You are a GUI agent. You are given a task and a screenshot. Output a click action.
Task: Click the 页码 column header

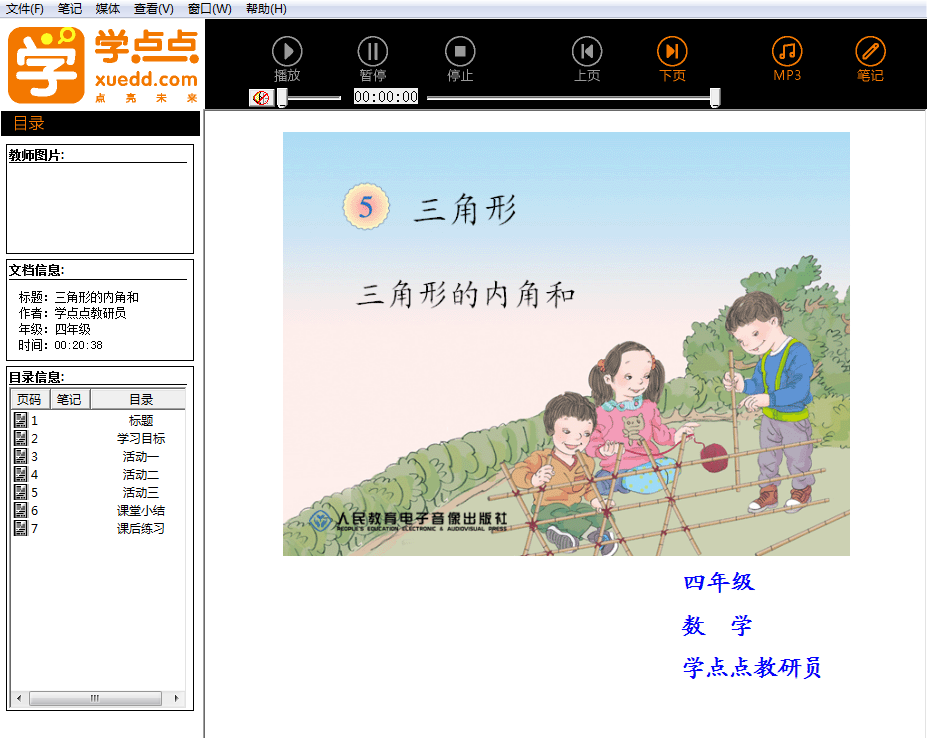[x=30, y=400]
